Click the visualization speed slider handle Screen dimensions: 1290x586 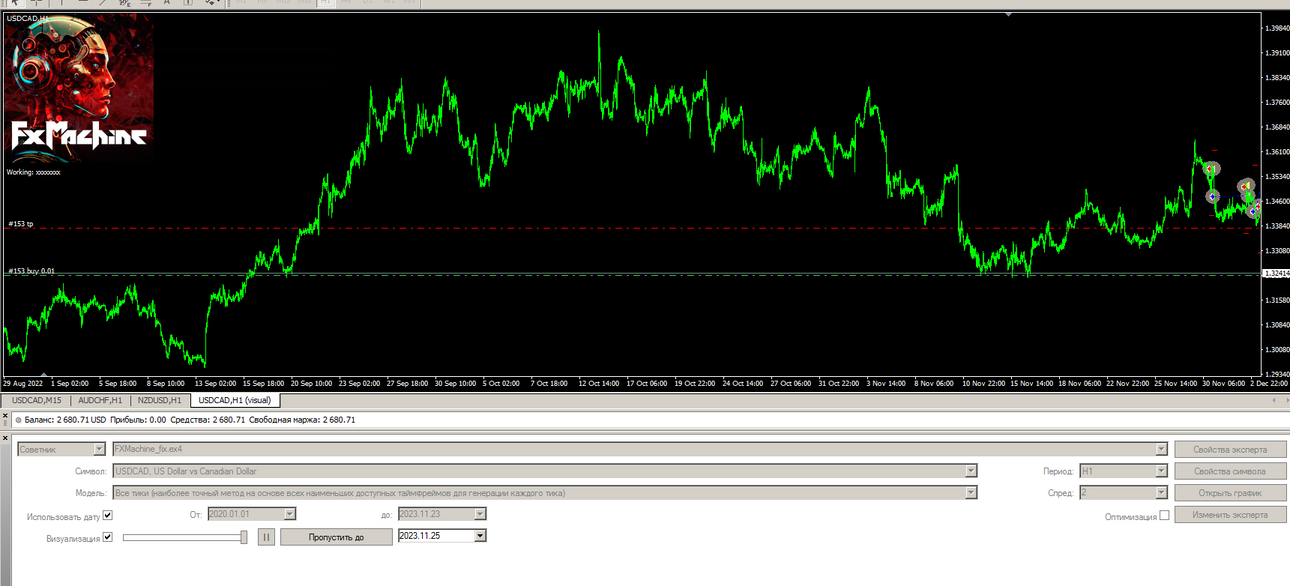(x=244, y=537)
